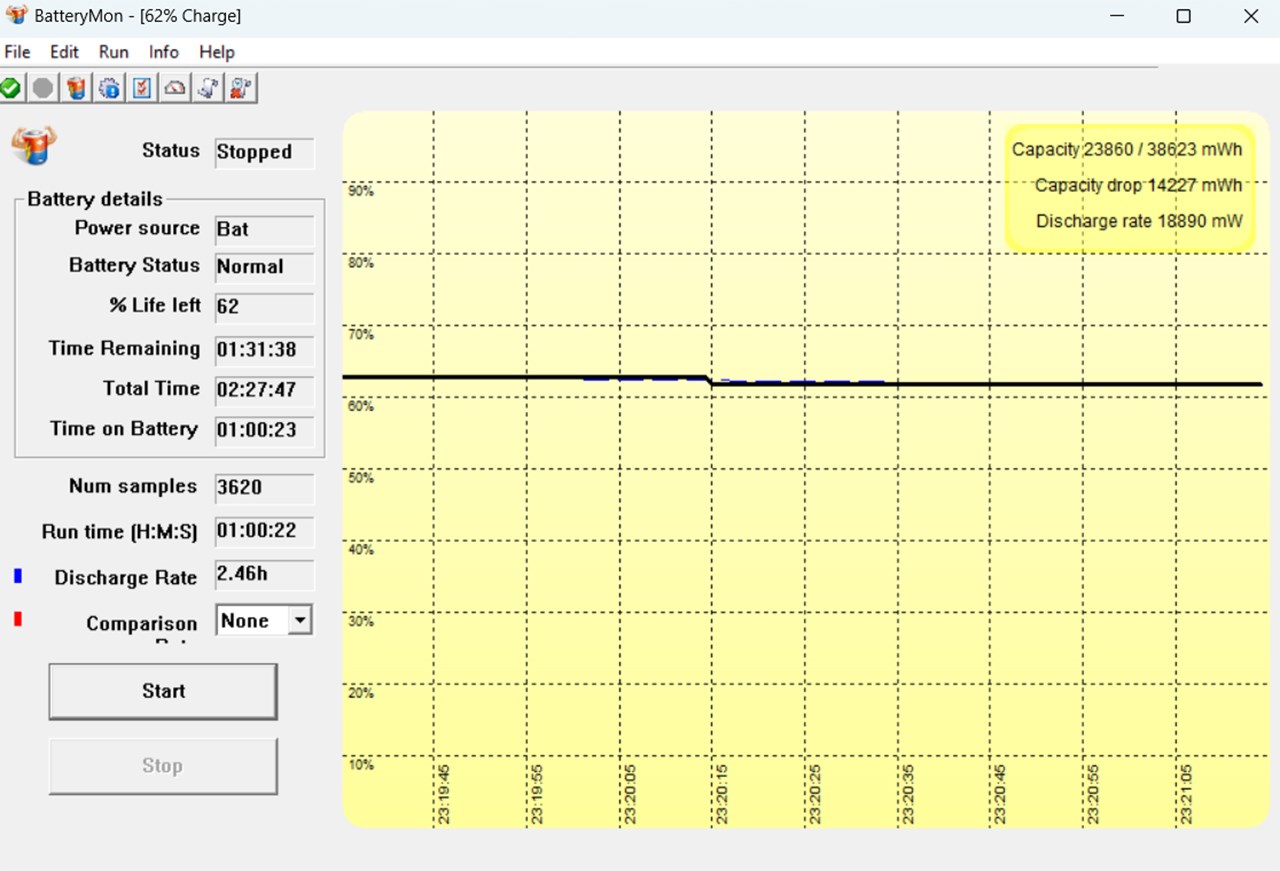This screenshot has height=871, width=1280.
Task: Click the battery logo beside the Status label
Action: point(35,146)
